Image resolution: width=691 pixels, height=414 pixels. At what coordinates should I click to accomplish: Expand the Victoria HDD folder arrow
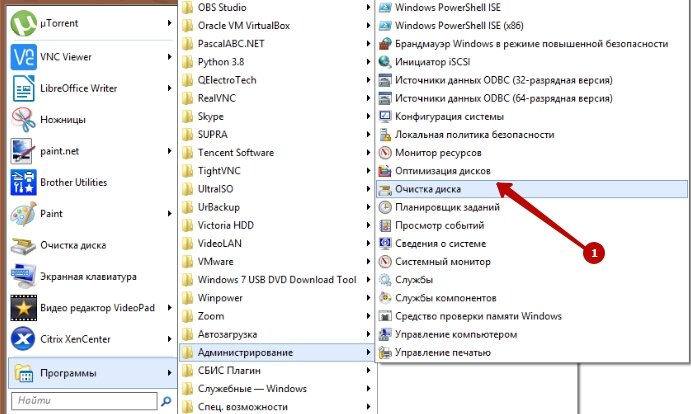pyautogui.click(x=368, y=225)
